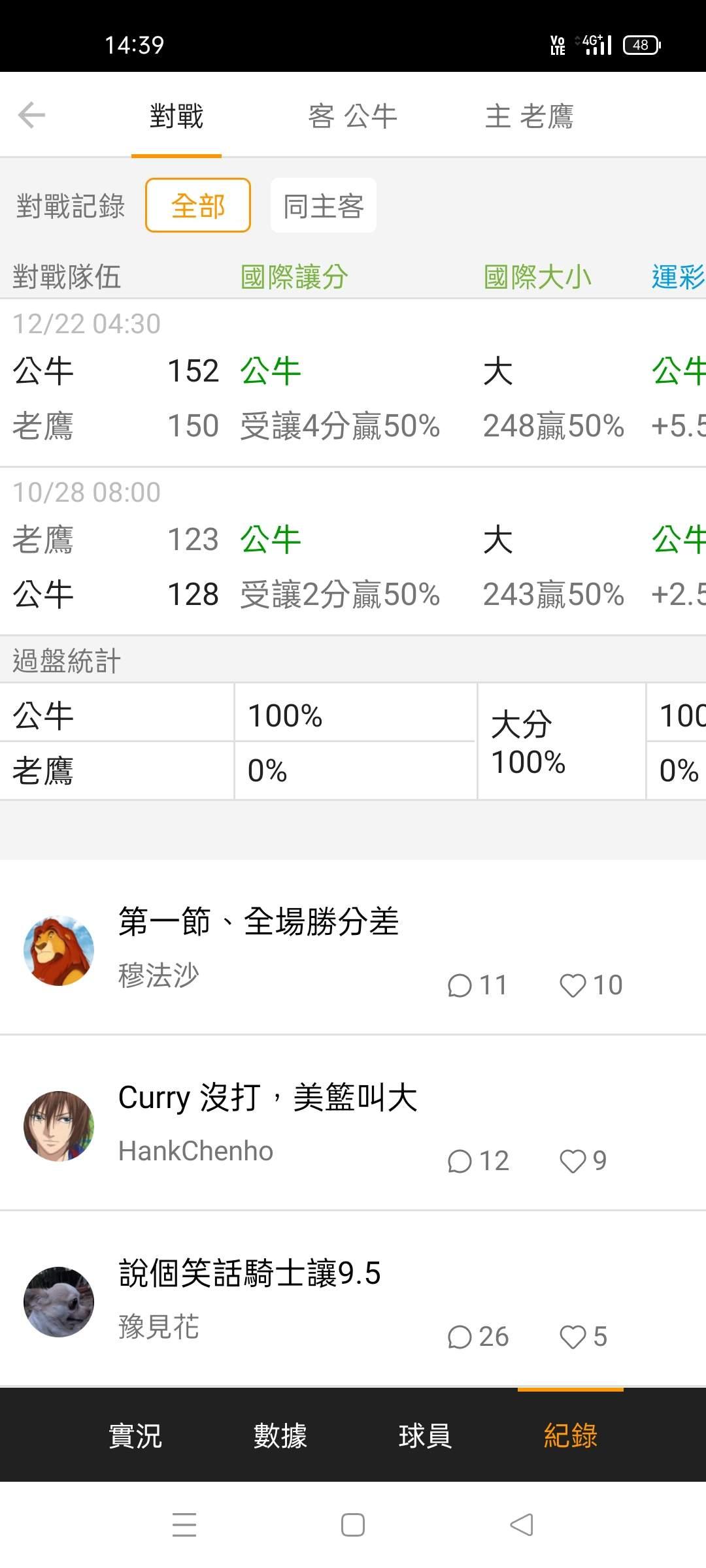The image size is (706, 1568).
Task: Open the 球員 bottom tab
Action: [x=425, y=1435]
